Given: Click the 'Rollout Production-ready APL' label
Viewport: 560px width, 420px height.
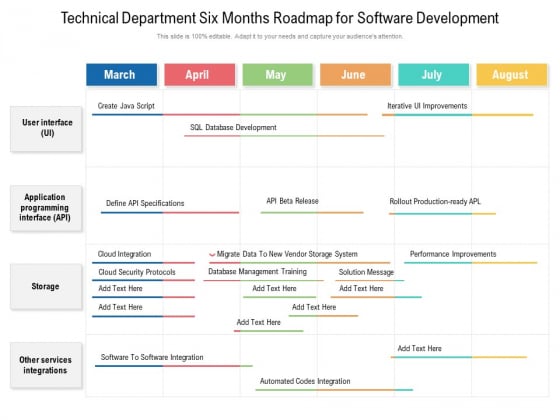Looking at the screenshot, I should 435,201.
